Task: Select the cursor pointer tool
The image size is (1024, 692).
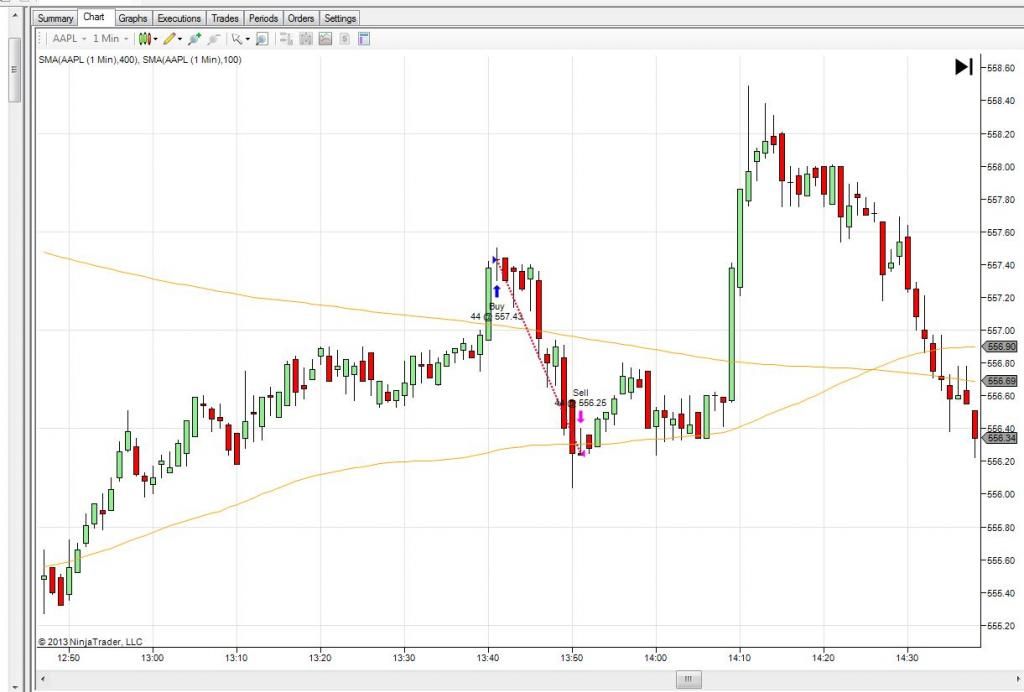Action: [237, 39]
